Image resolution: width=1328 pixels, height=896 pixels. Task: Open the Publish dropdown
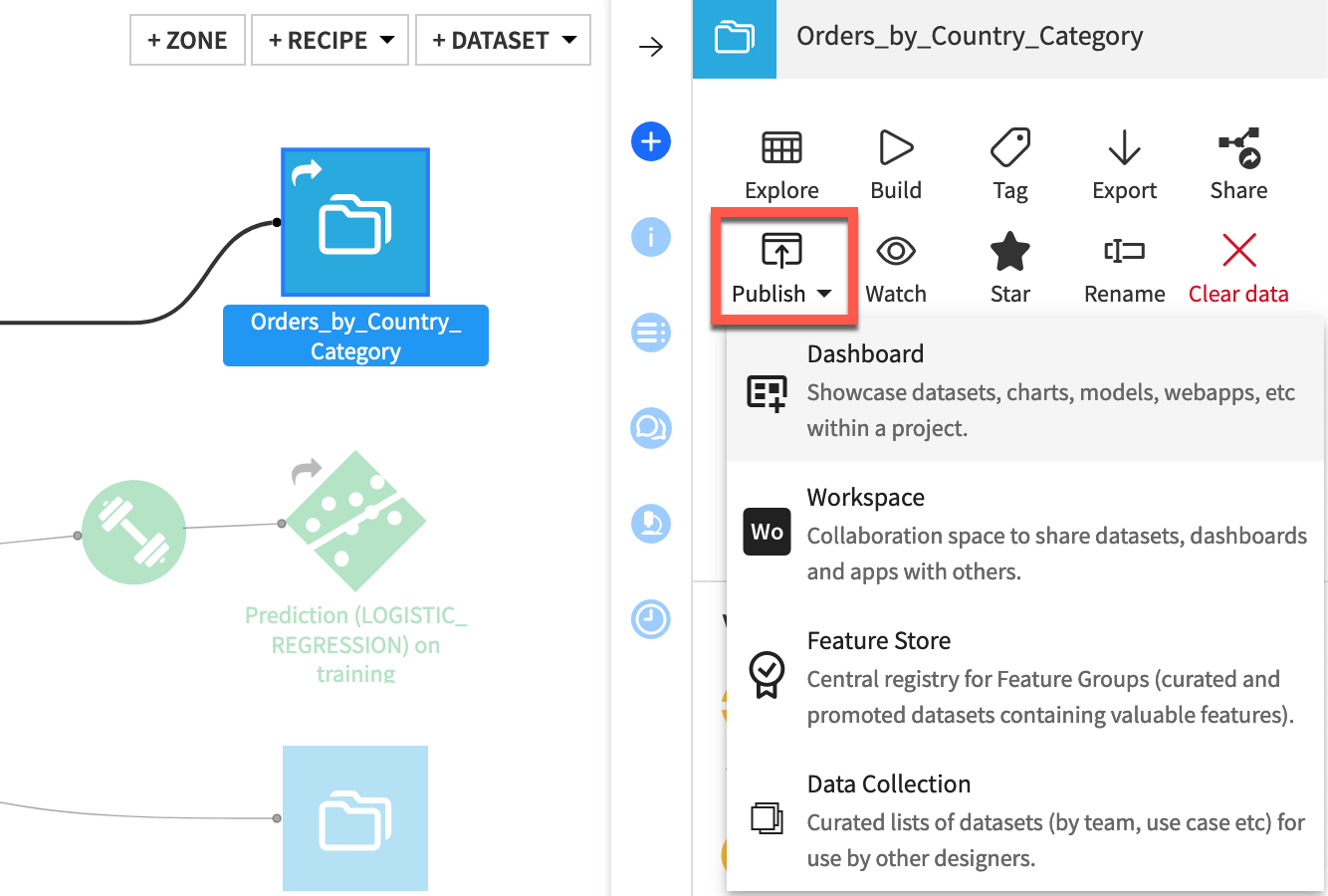coord(781,269)
